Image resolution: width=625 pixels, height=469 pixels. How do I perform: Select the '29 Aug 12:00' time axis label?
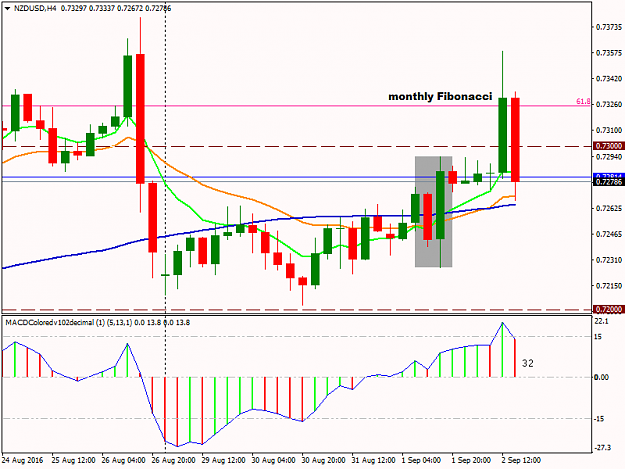click(x=223, y=460)
